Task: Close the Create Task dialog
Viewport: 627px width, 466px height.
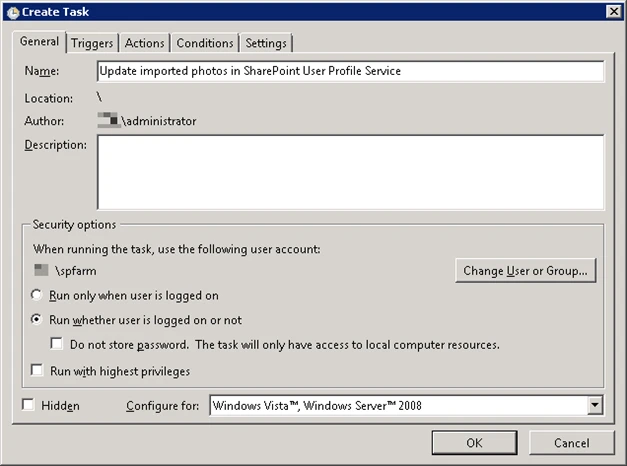Action: (614, 12)
